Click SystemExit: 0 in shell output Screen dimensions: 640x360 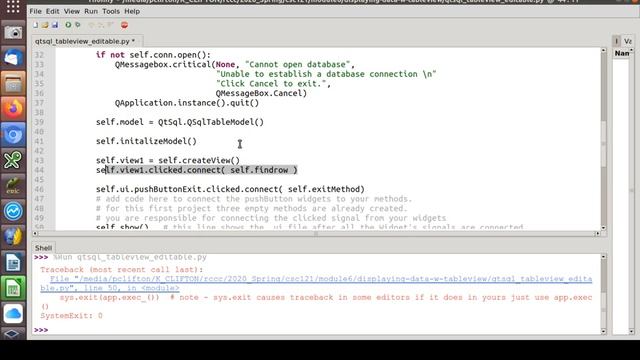pyautogui.click(x=71, y=316)
